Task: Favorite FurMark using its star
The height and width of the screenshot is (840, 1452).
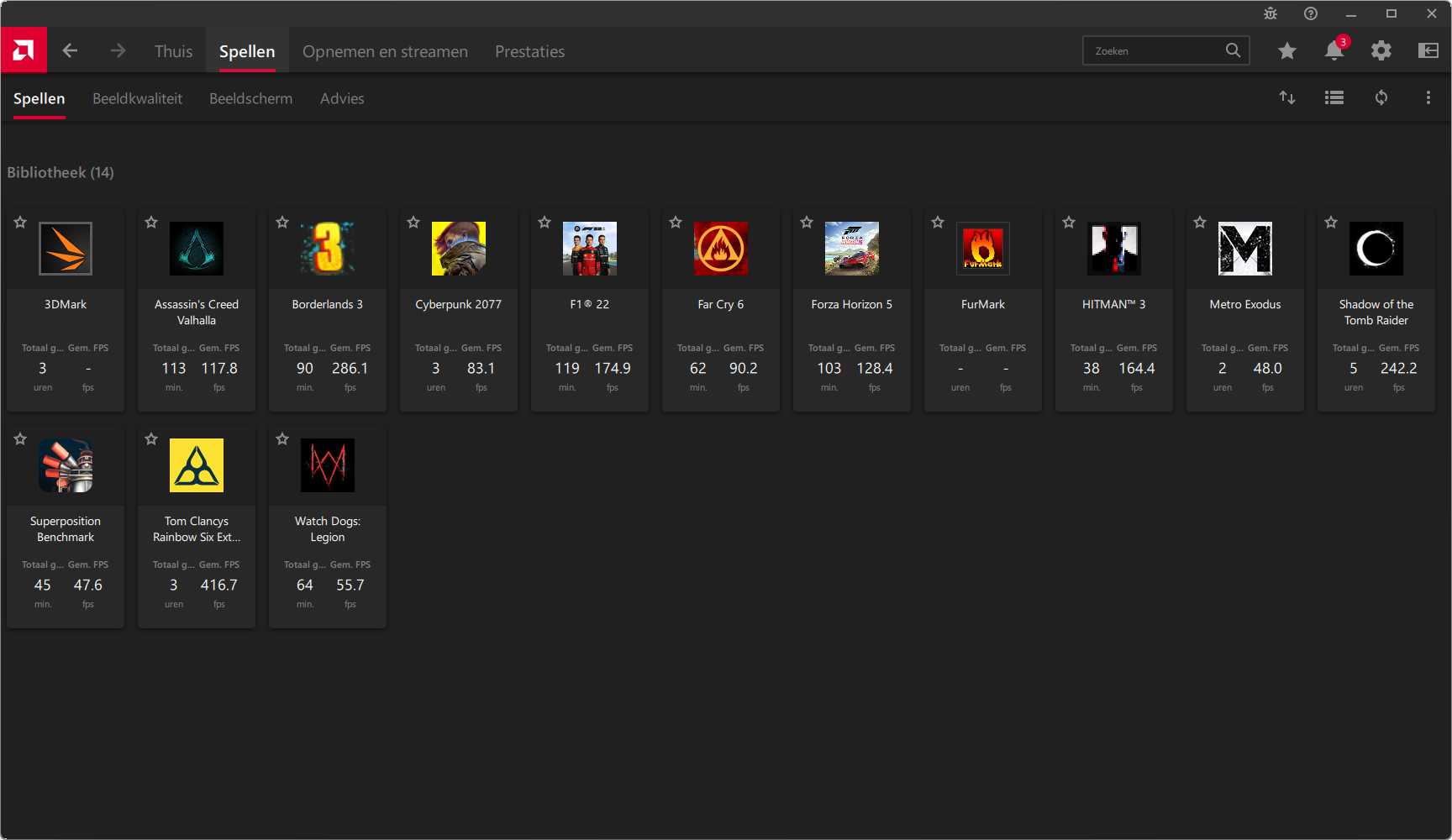Action: pyautogui.click(x=938, y=223)
